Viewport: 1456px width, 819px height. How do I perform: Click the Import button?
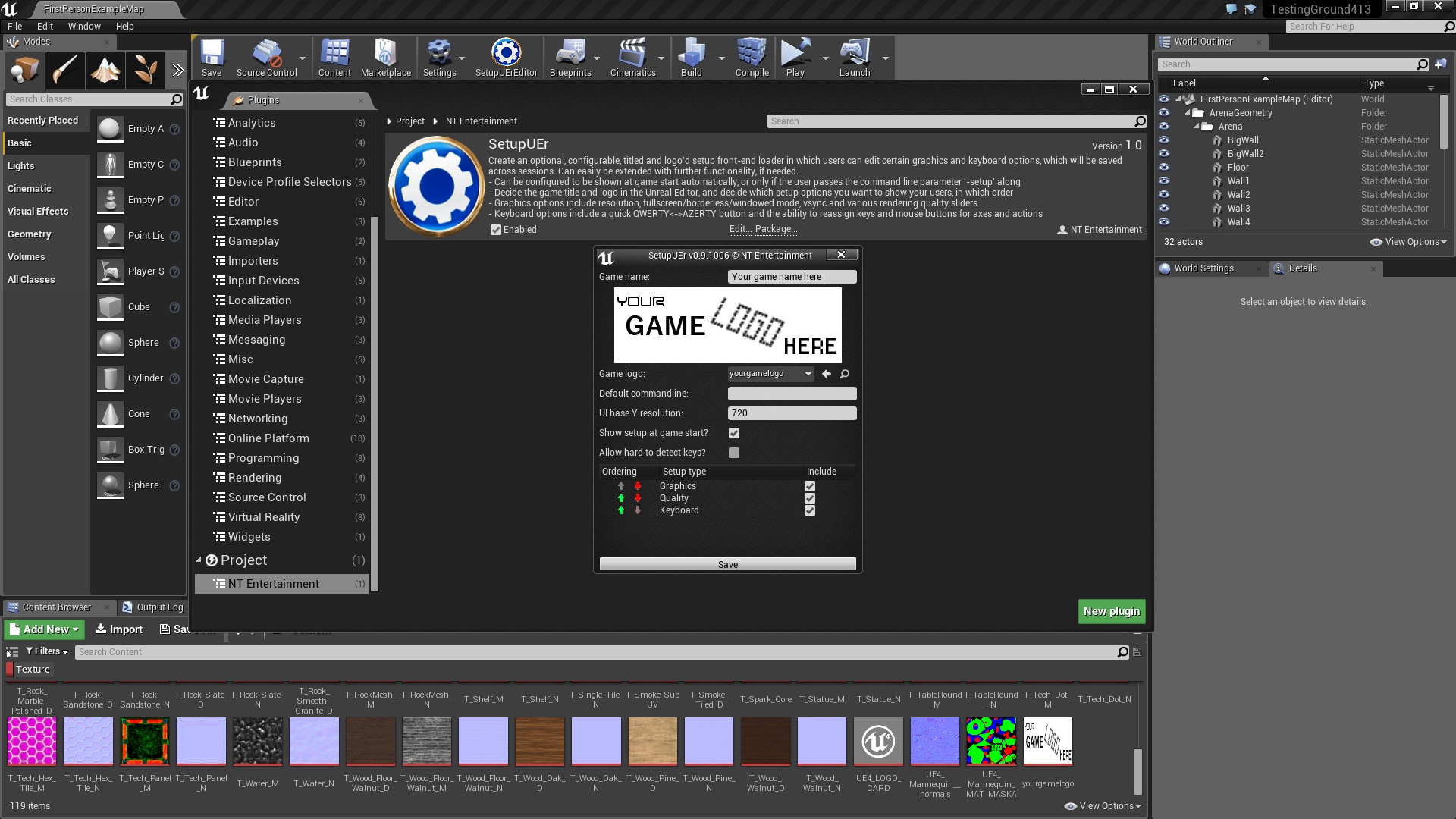coord(119,629)
